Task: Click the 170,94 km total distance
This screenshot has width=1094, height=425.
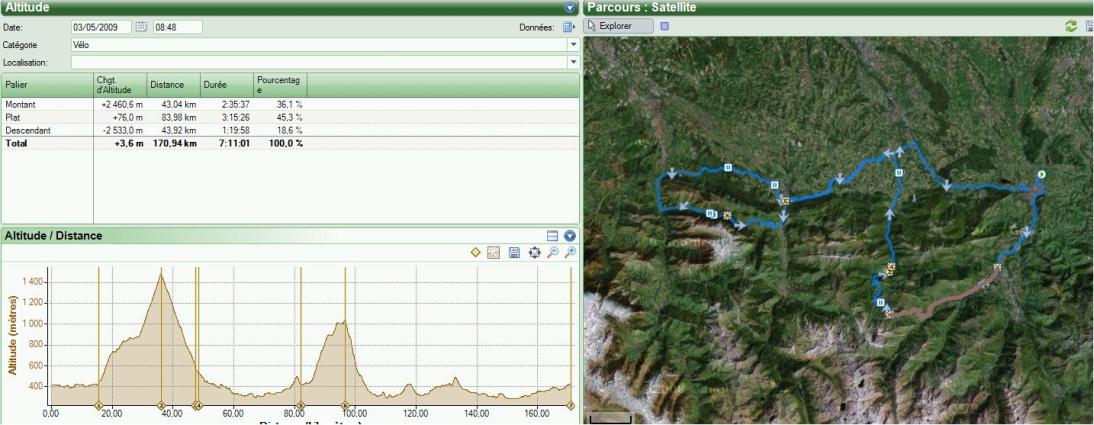Action: pyautogui.click(x=175, y=143)
